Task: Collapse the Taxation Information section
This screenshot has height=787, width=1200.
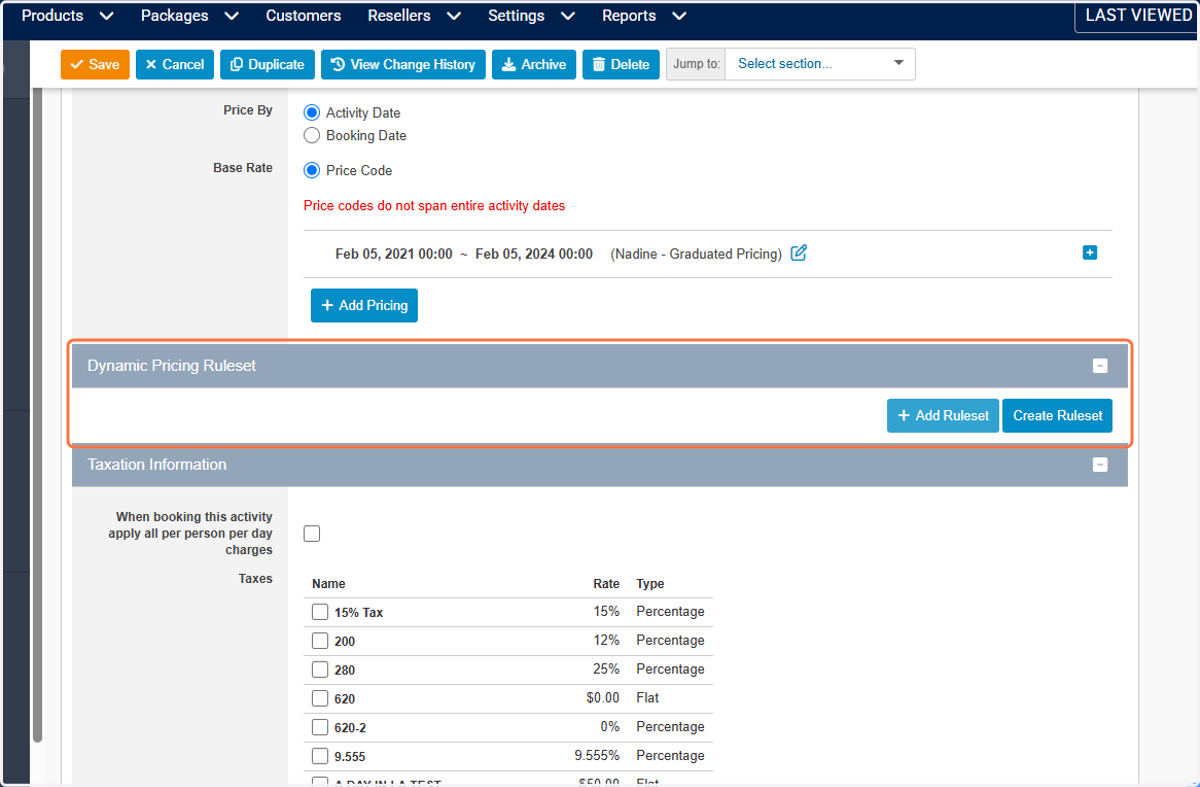Action: pyautogui.click(x=1100, y=464)
